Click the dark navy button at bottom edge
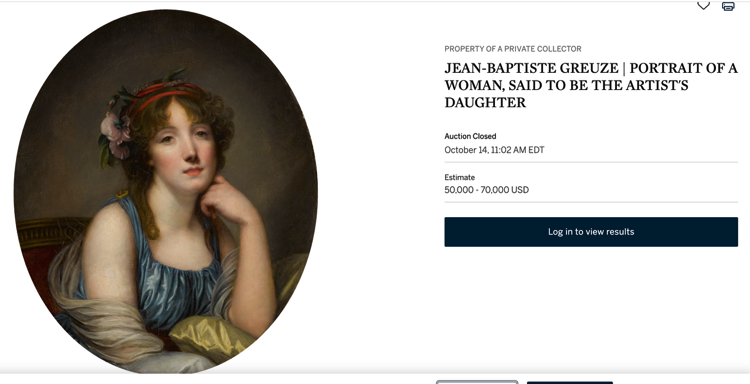Screen dimensions: 750x384 pos(570,383)
